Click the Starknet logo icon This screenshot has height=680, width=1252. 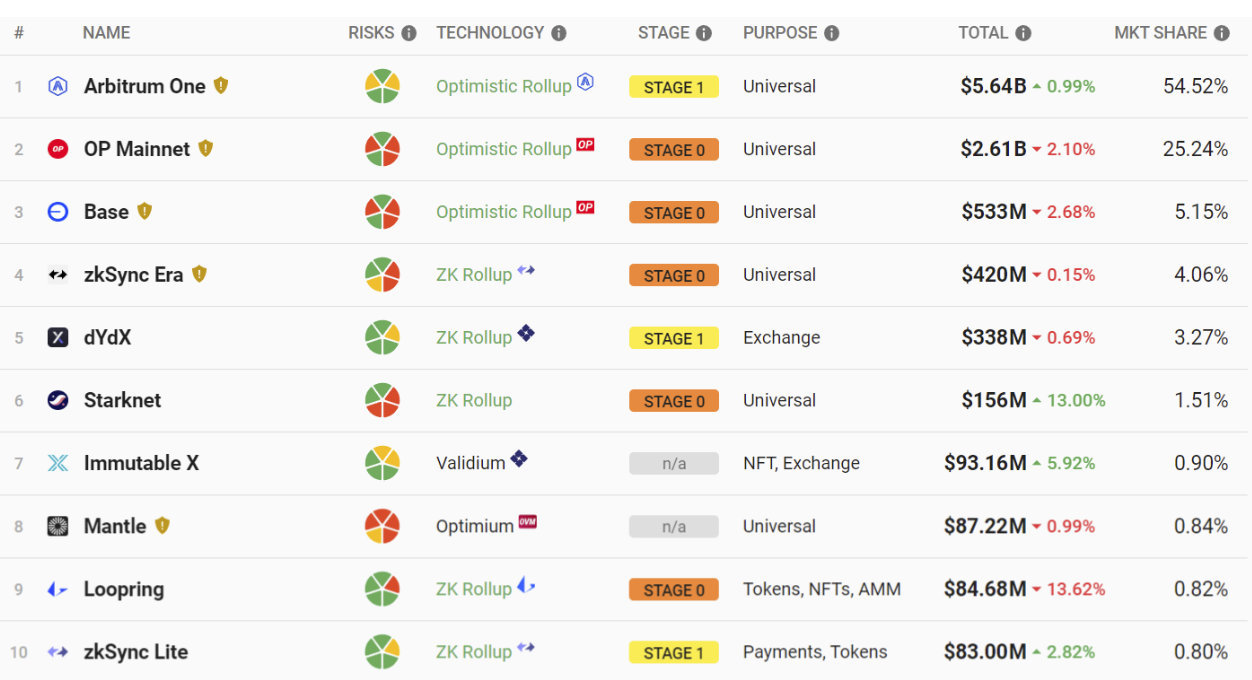[58, 401]
